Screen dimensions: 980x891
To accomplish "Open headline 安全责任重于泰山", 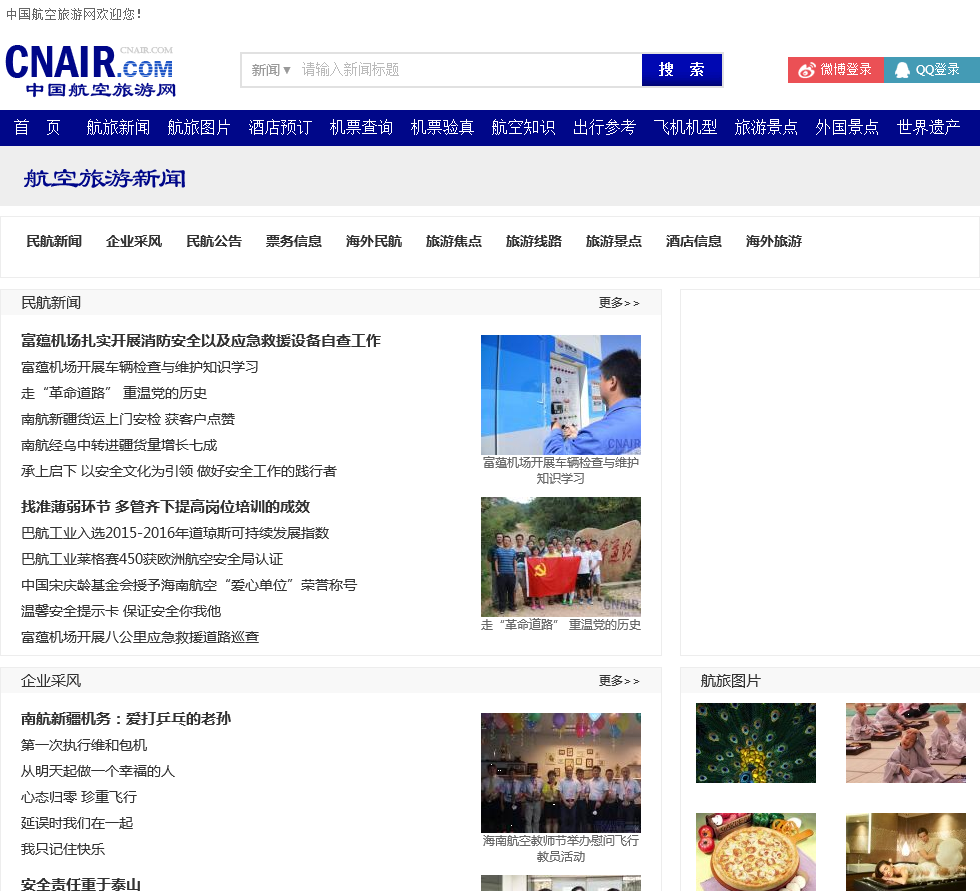I will point(81,884).
